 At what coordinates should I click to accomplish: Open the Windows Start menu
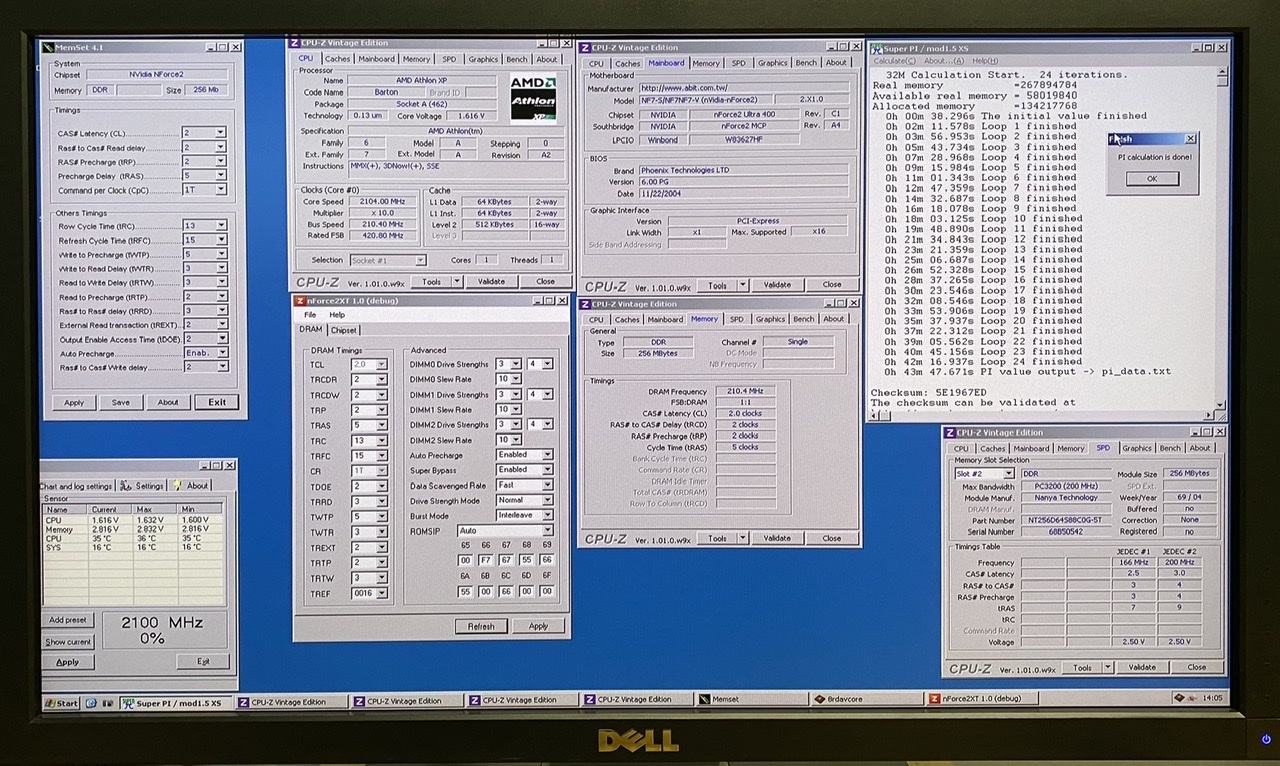click(61, 703)
